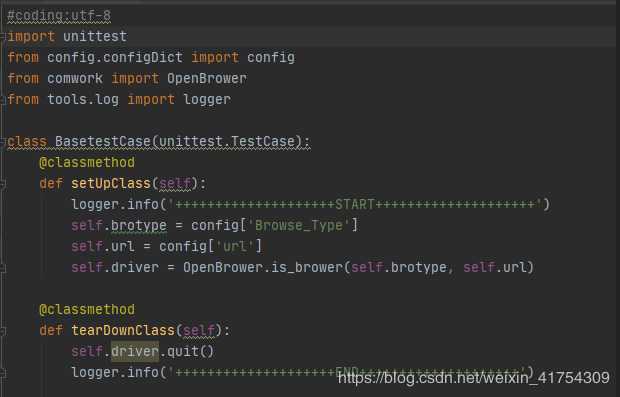This screenshot has width=620, height=397.
Task: Click 'config.configDict' module name
Action: click(115, 58)
